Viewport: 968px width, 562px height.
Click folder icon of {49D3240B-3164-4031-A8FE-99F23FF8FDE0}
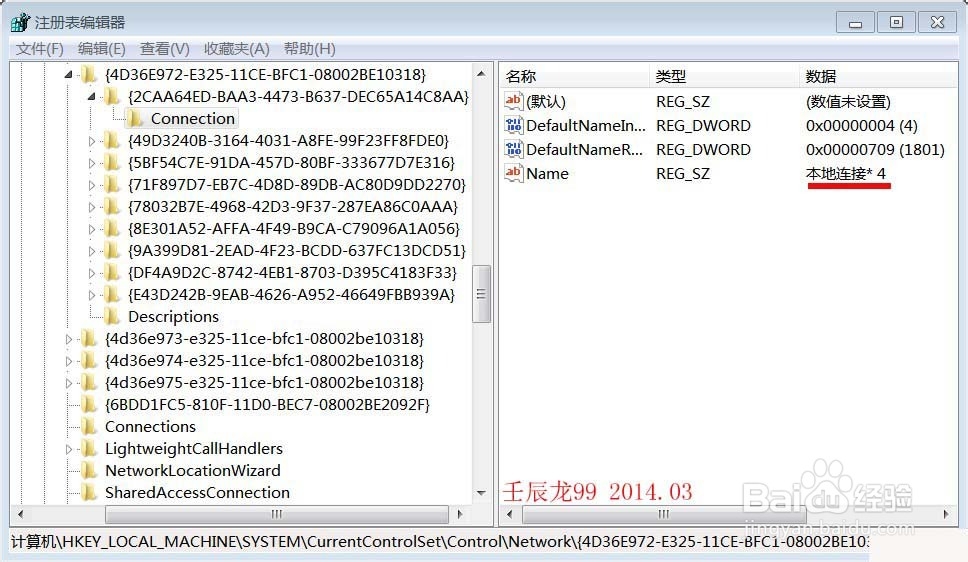point(112,141)
